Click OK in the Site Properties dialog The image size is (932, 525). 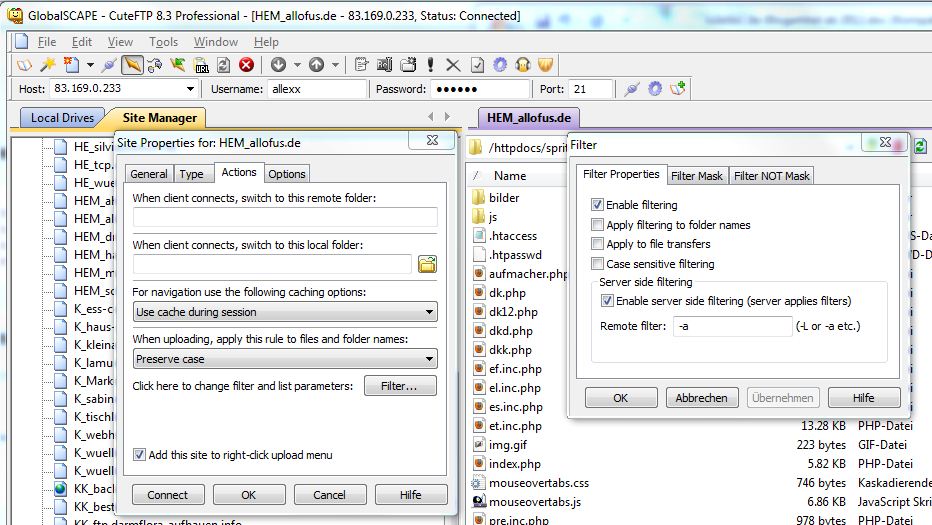click(x=248, y=495)
